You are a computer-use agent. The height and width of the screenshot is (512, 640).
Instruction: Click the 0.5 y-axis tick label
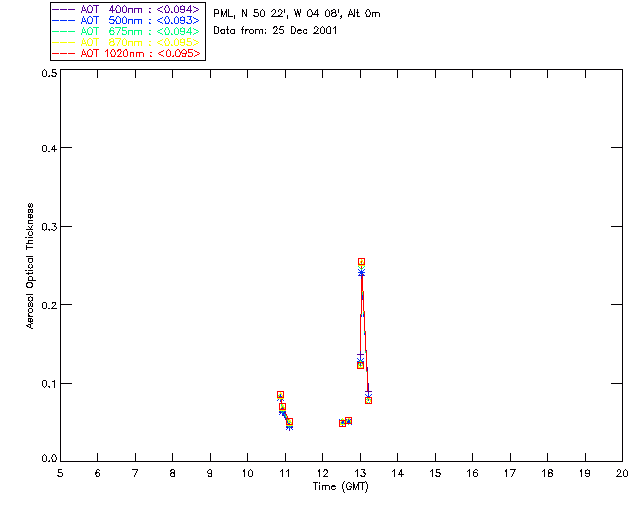click(49, 73)
